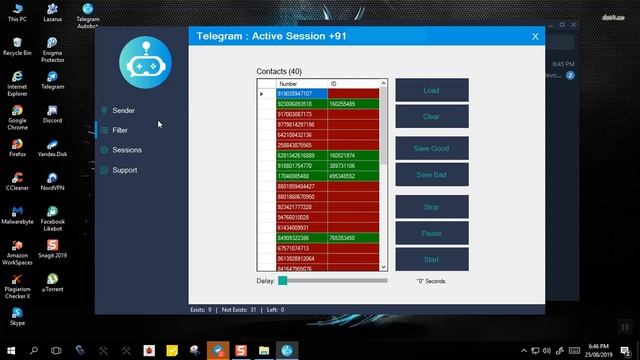Screen dimensions: 640x360
Task: Open Telegram desktop icon
Action: point(53,80)
